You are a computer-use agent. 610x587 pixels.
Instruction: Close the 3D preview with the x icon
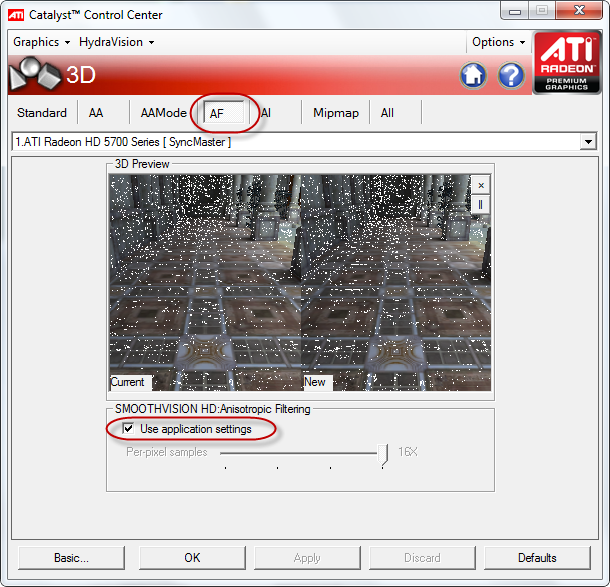tap(481, 186)
